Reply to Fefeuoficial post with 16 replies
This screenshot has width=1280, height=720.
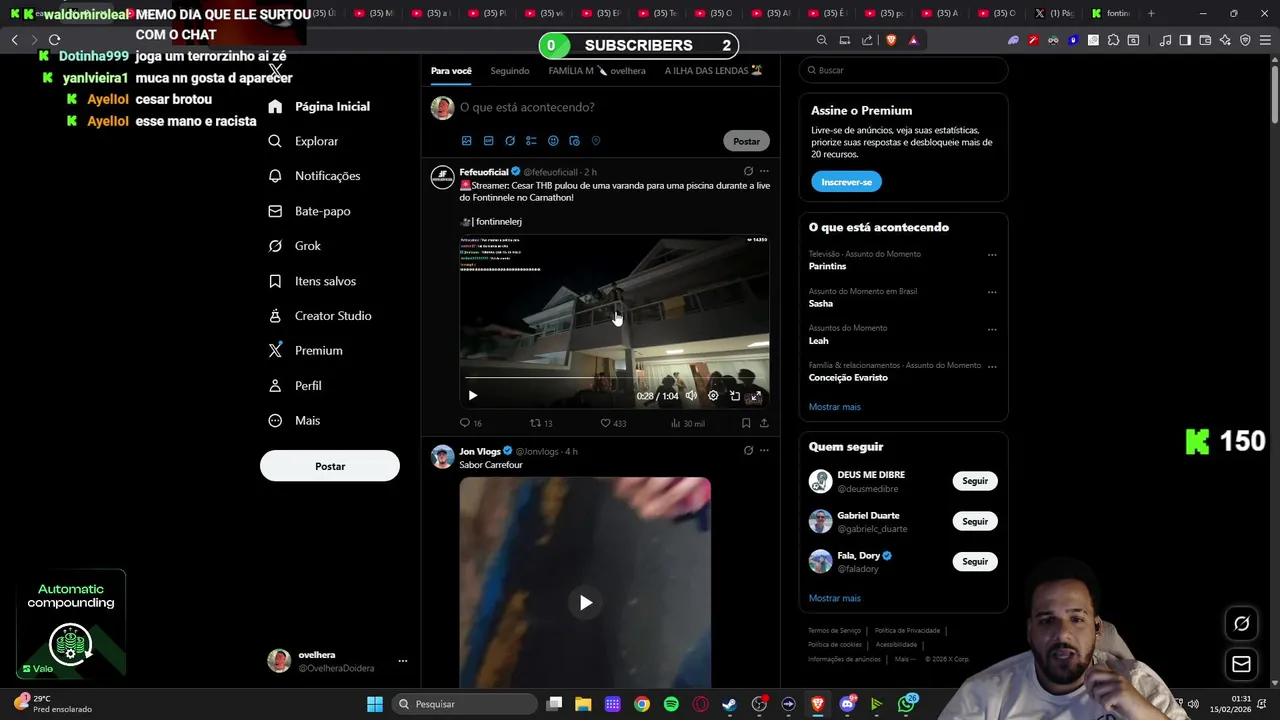[470, 423]
